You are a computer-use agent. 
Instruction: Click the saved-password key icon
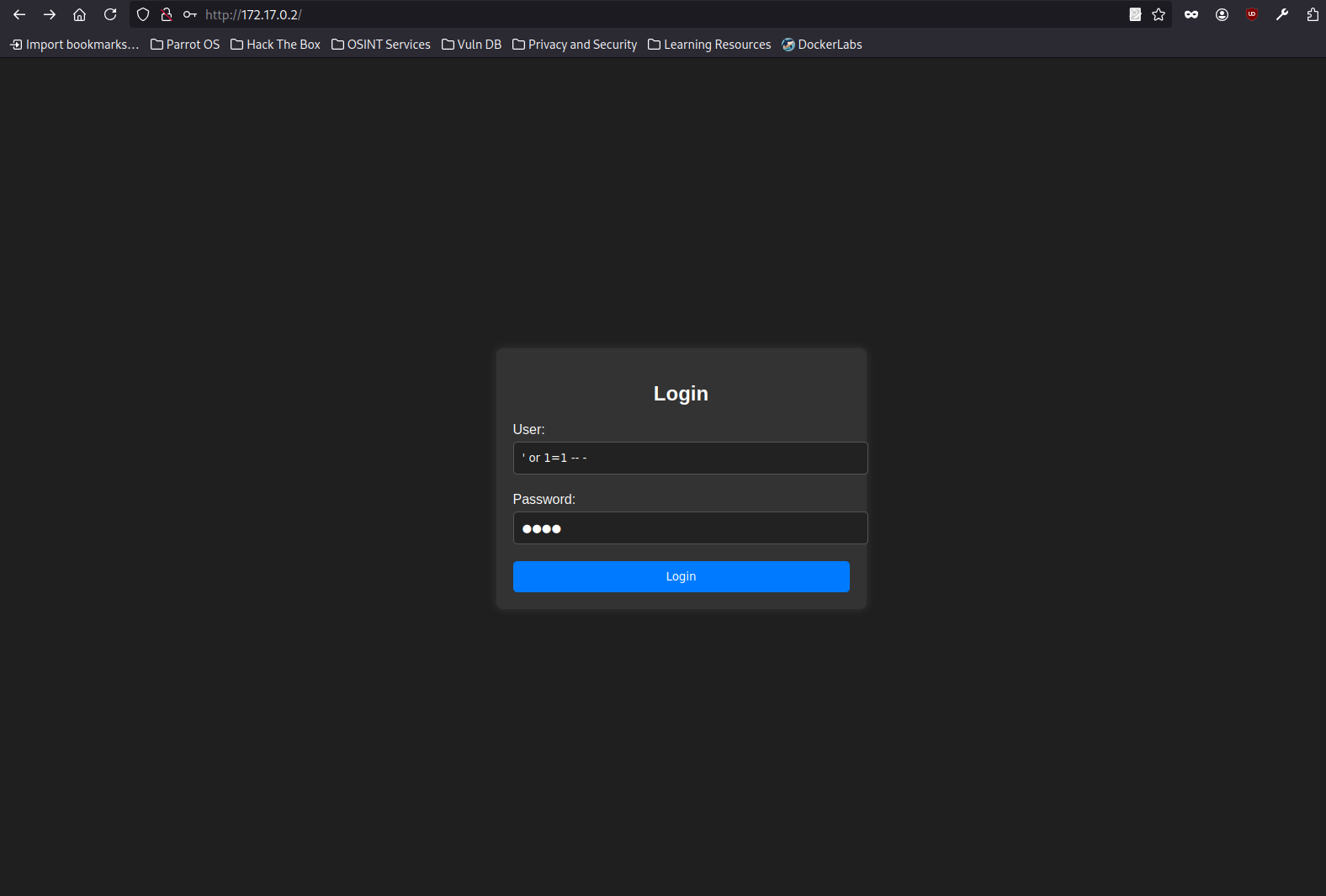[190, 14]
